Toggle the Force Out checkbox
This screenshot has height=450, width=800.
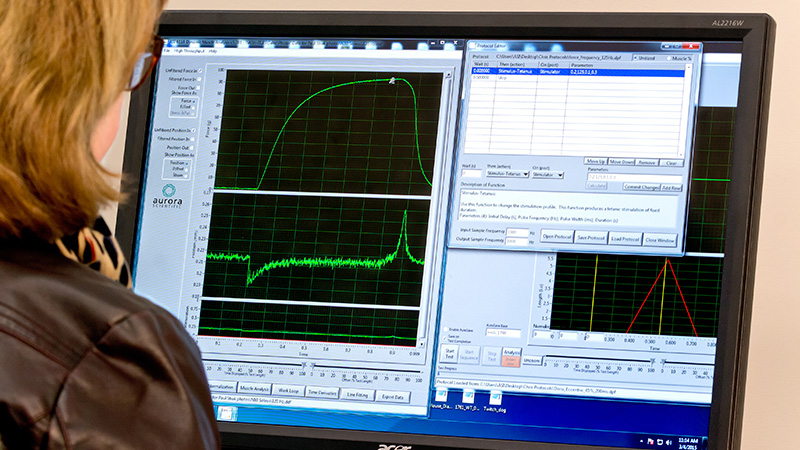pyautogui.click(x=198, y=88)
